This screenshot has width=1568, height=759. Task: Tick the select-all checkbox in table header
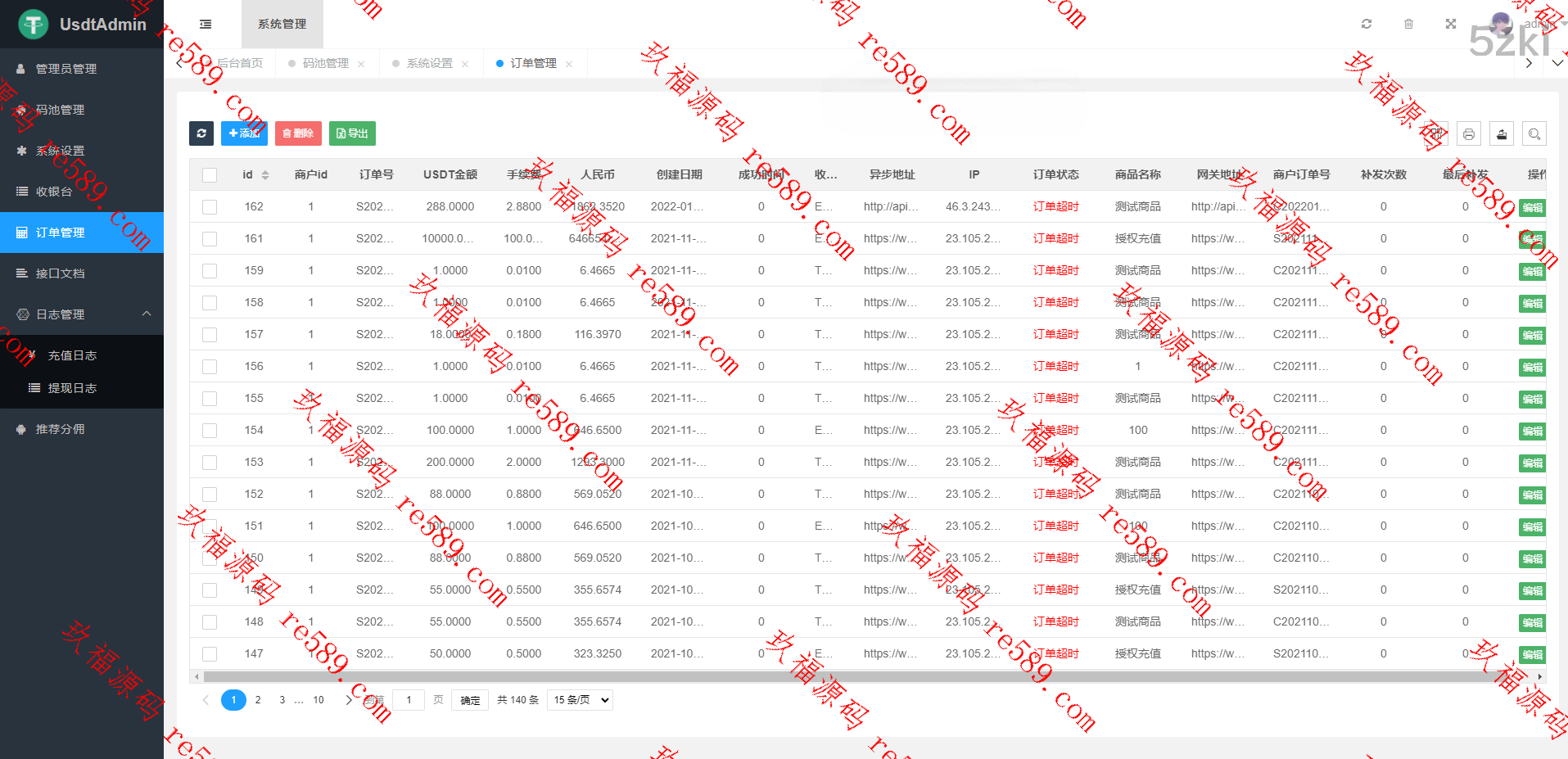click(210, 175)
